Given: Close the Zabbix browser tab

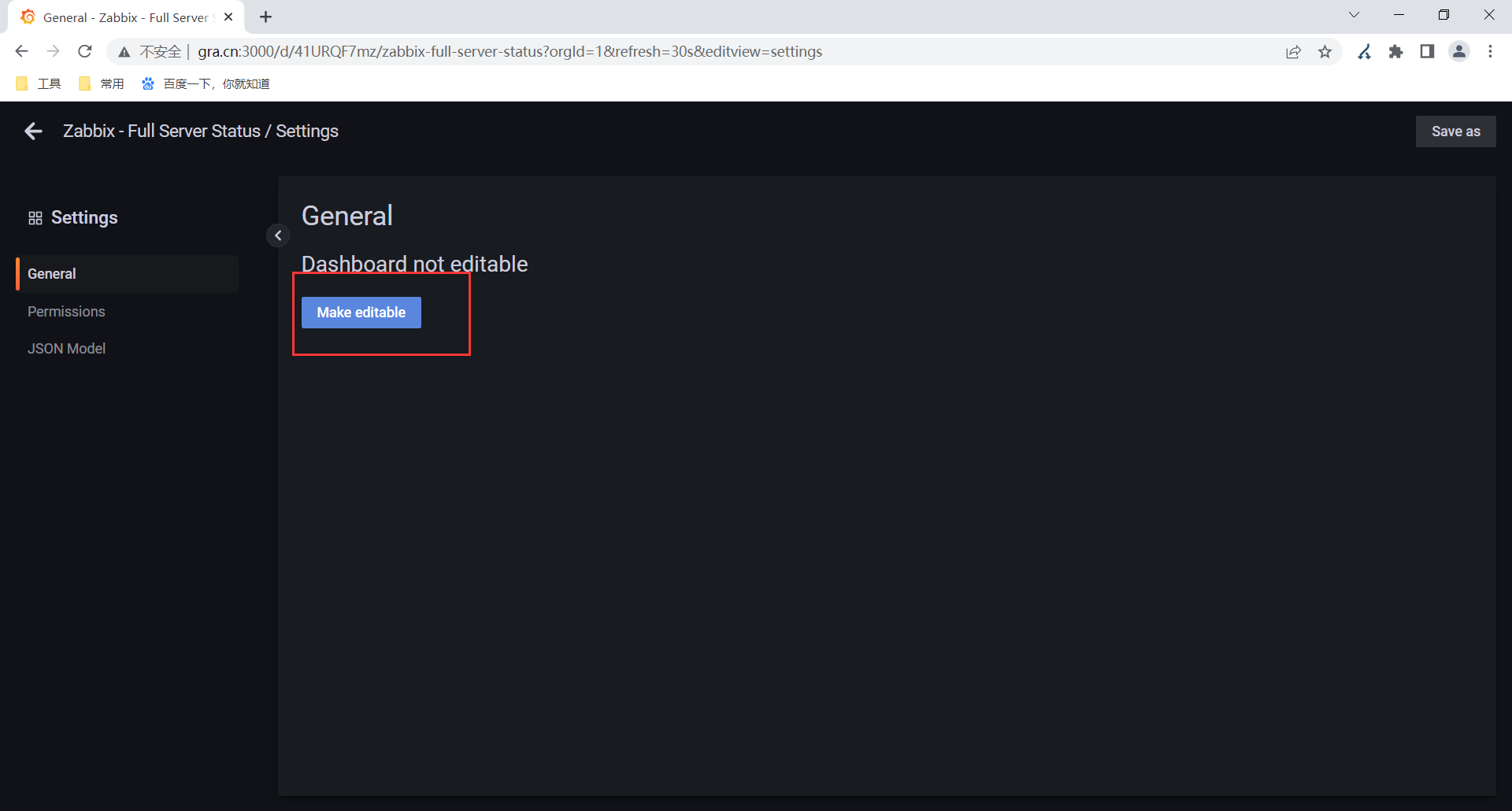Looking at the screenshot, I should [x=228, y=17].
